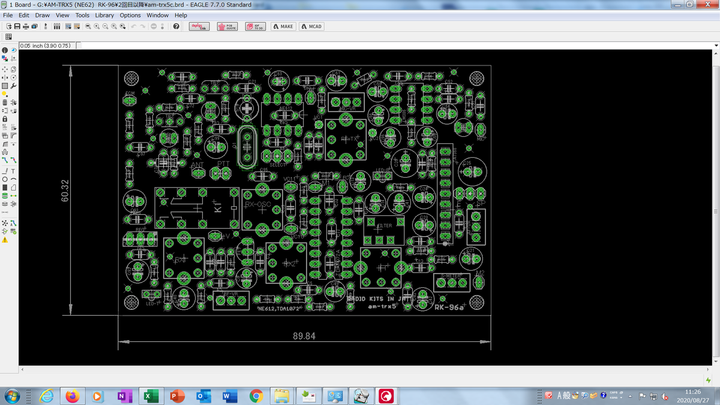Click the MCAD button

(x=313, y=26)
